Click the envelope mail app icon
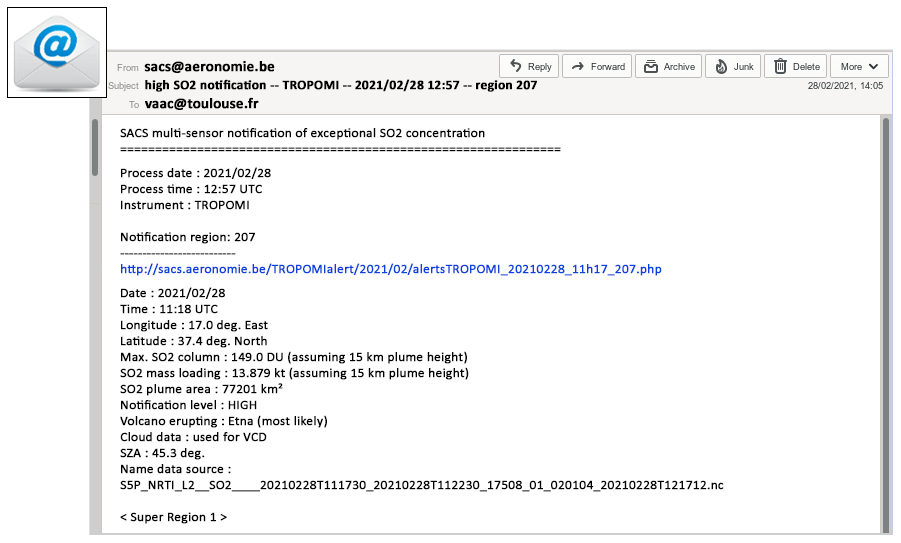This screenshot has width=901, height=543. tap(56, 52)
